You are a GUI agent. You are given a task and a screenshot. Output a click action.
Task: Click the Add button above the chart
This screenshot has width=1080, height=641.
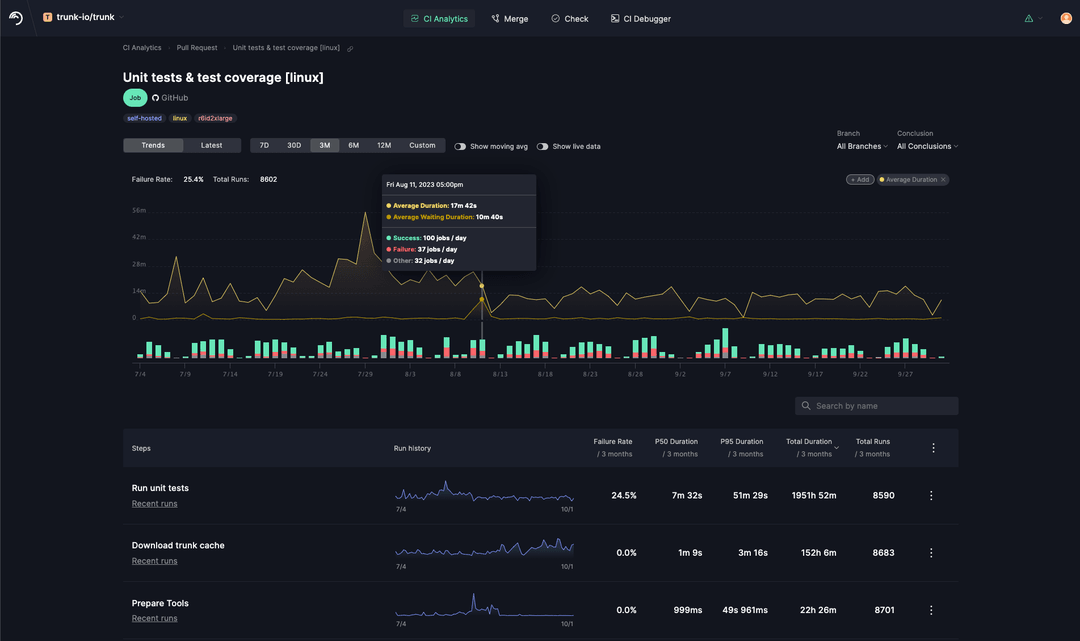coord(859,179)
